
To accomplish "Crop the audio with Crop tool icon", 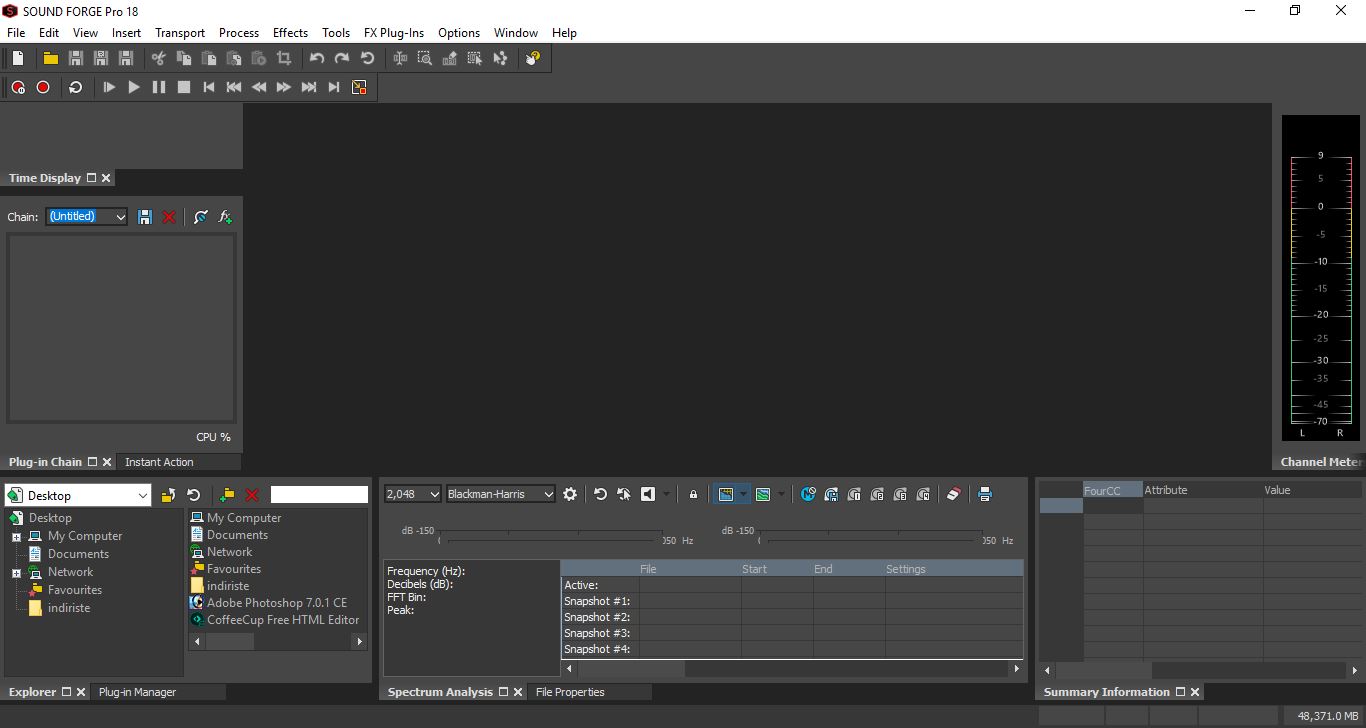I will pos(284,58).
